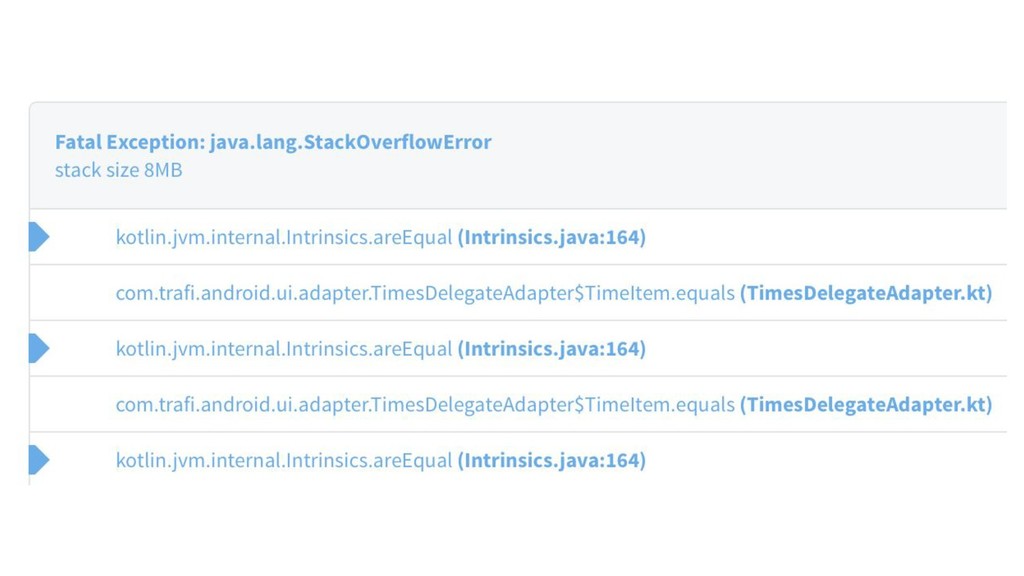Click TimeItem.equals in the second TimesDelegateAdapter frame
This screenshot has height=576, width=1024.
tap(660, 404)
